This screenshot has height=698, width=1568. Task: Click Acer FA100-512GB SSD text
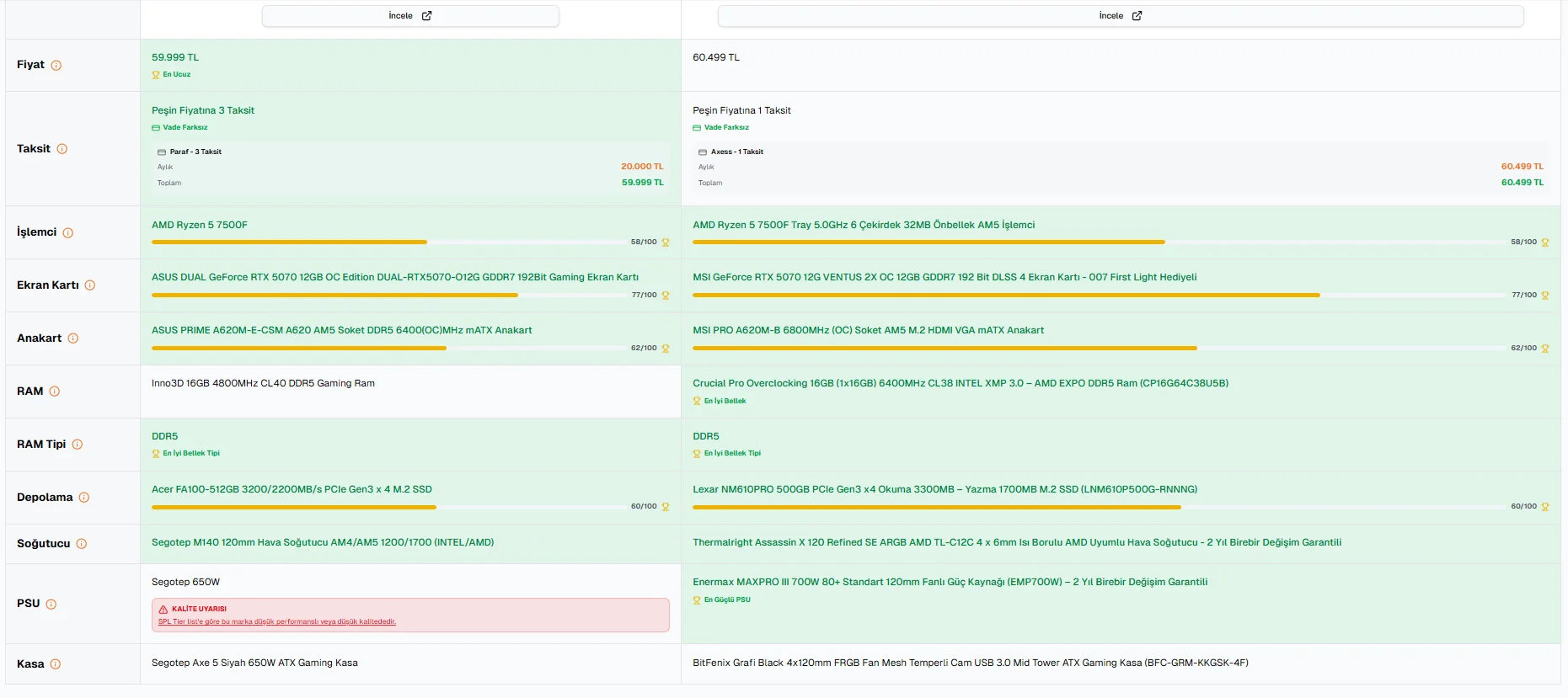click(292, 490)
